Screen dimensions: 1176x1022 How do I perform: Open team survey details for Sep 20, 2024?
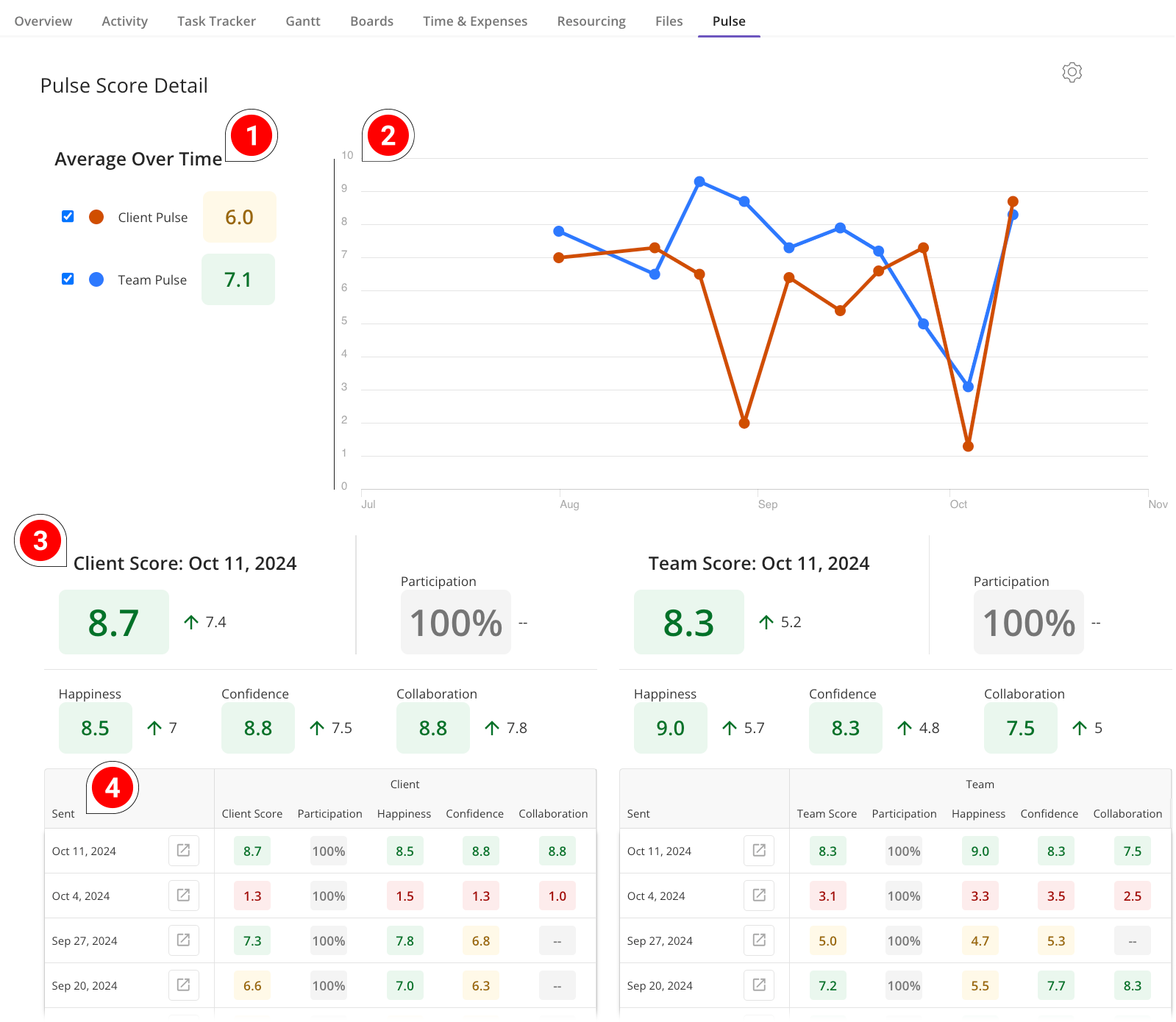coord(759,985)
